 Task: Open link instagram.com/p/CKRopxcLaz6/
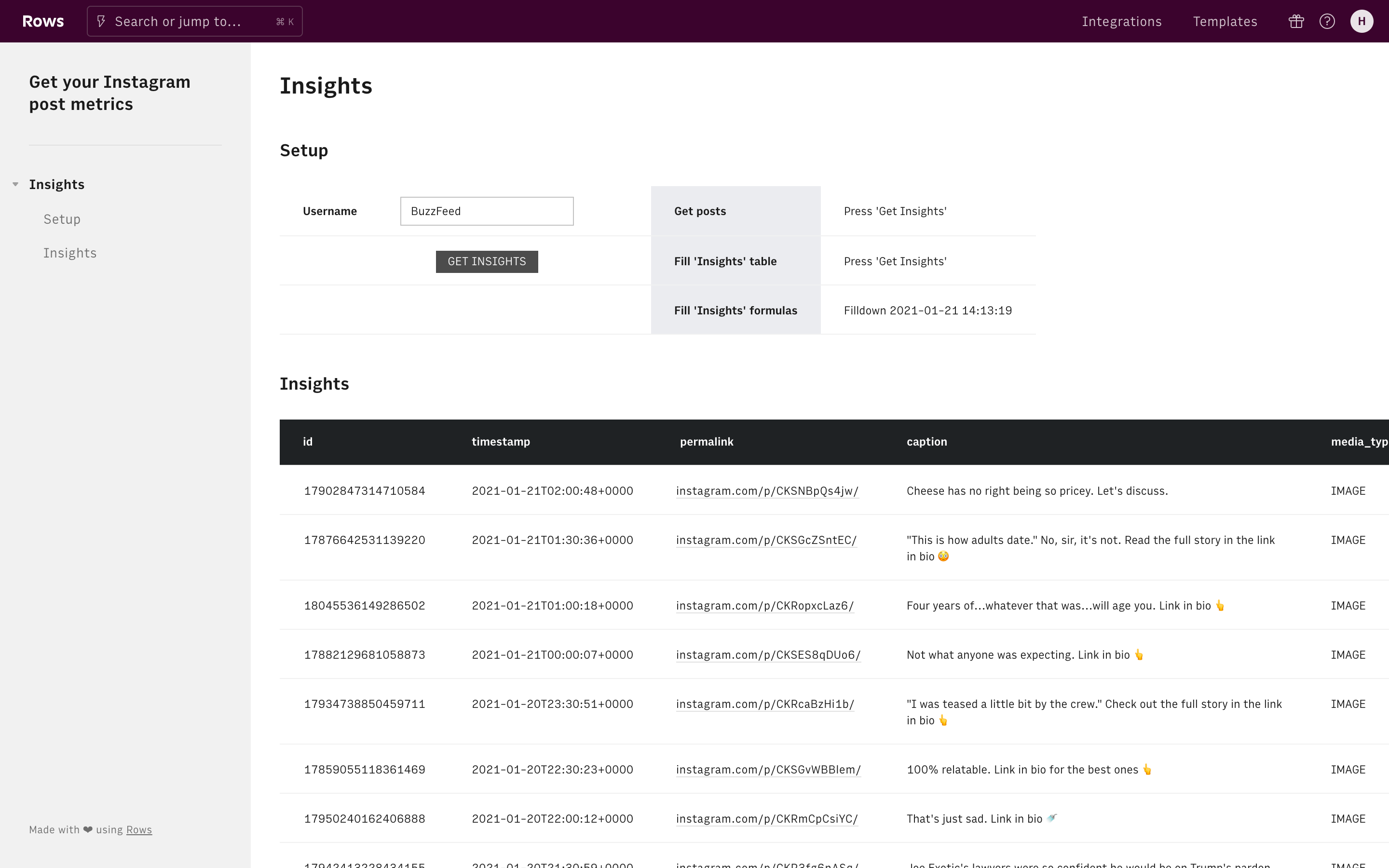pos(764,606)
